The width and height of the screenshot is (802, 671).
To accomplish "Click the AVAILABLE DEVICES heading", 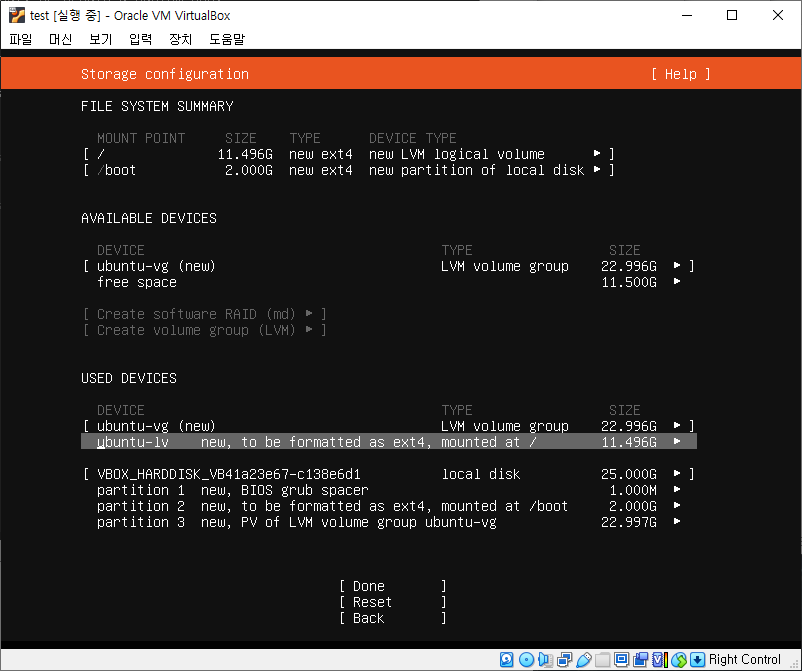I will click(x=149, y=218).
